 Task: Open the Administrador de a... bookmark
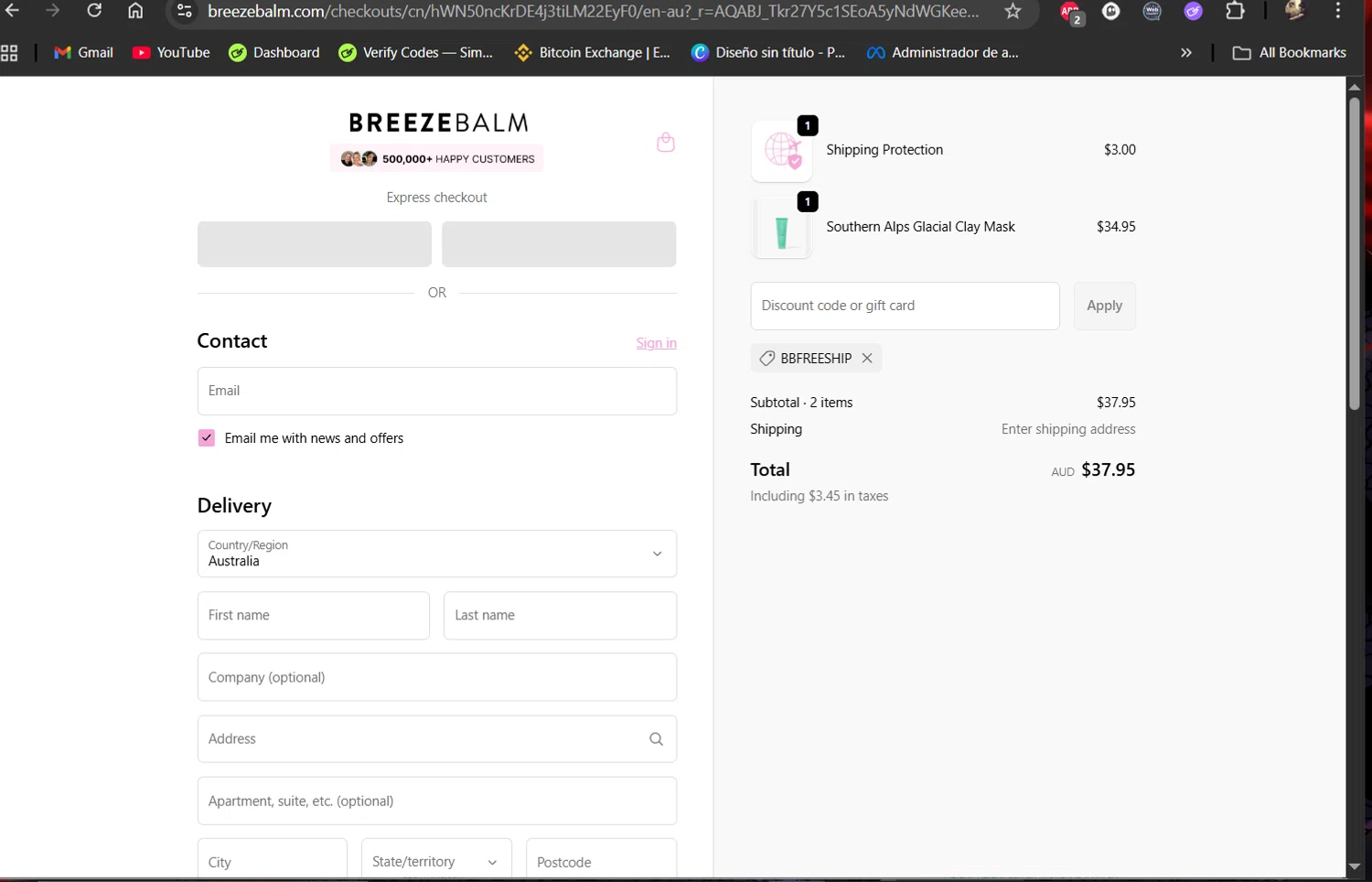click(x=943, y=53)
